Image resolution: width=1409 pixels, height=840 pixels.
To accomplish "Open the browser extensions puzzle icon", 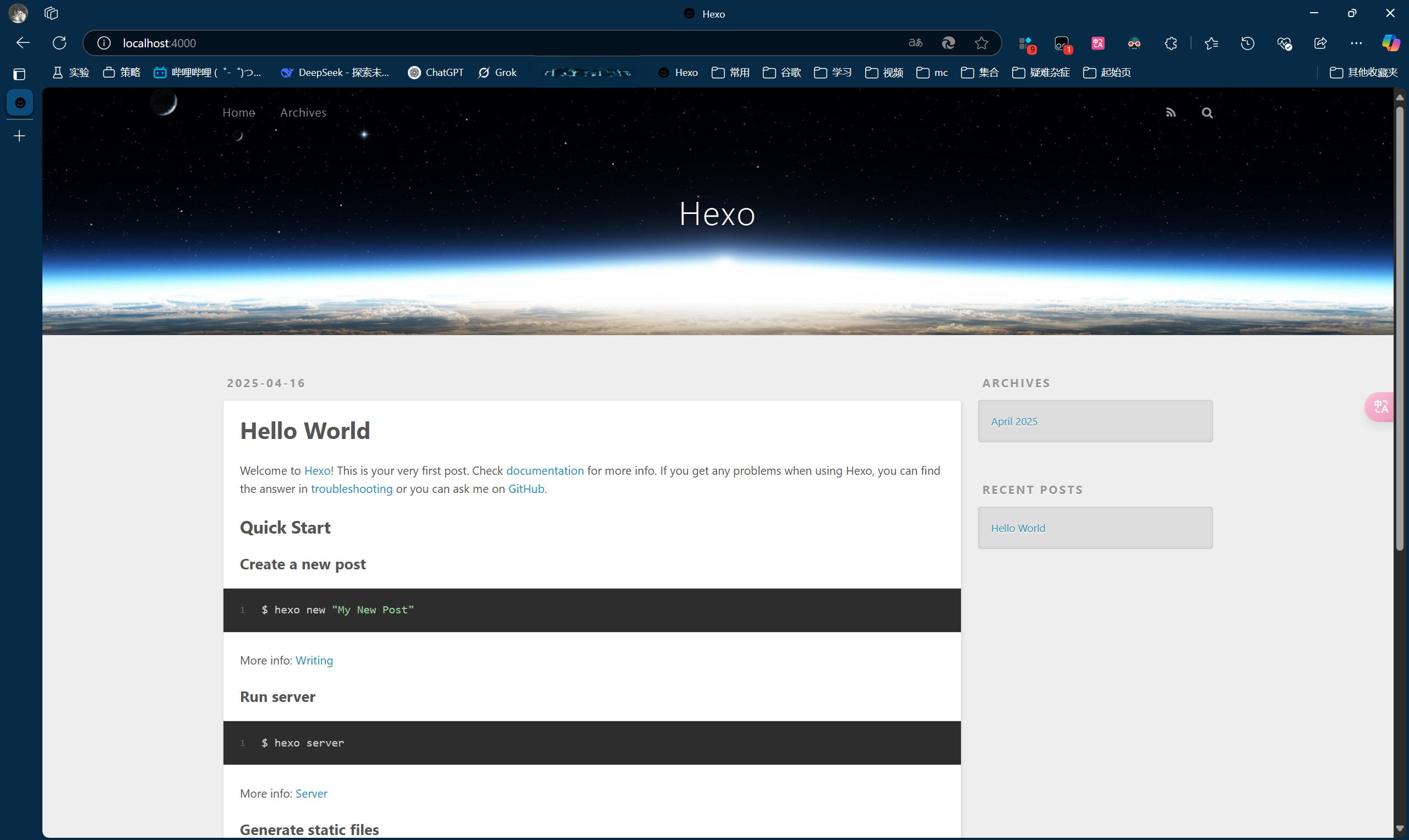I will pyautogui.click(x=1171, y=43).
